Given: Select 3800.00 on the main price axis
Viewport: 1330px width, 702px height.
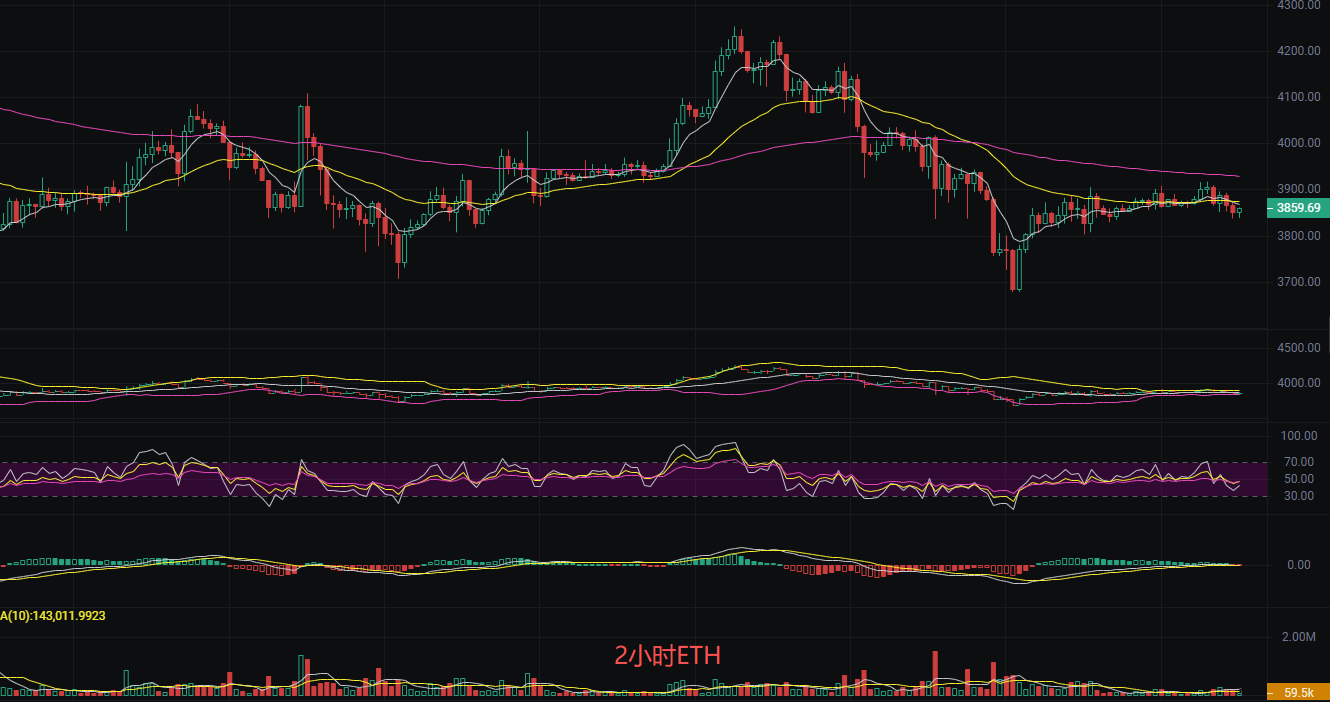Looking at the screenshot, I should coord(1298,236).
